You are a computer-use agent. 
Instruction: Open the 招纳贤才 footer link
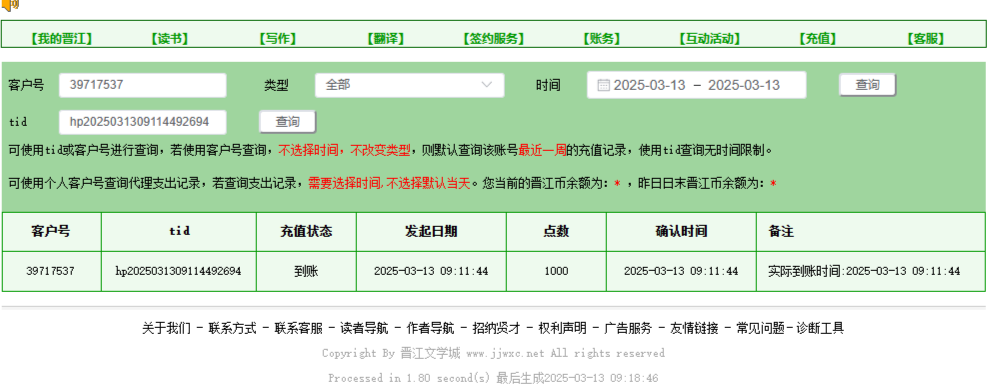496,329
